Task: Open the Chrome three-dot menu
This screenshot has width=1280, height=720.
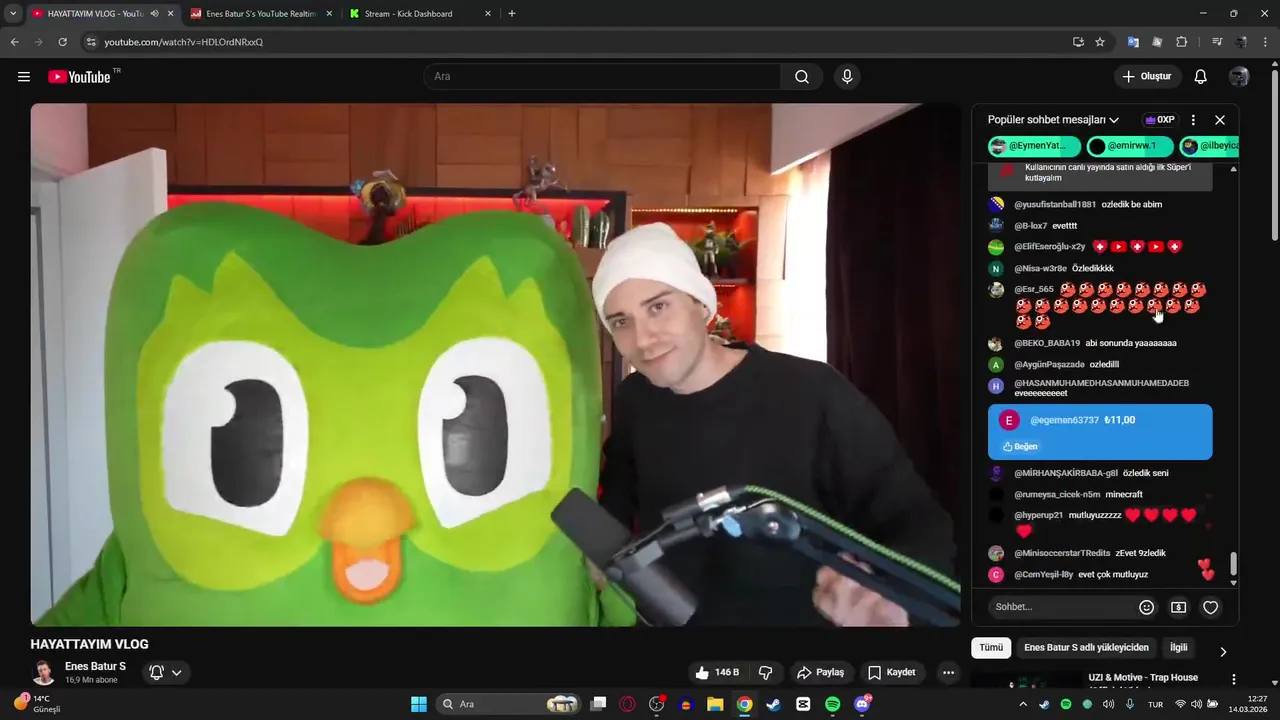Action: click(x=1266, y=42)
